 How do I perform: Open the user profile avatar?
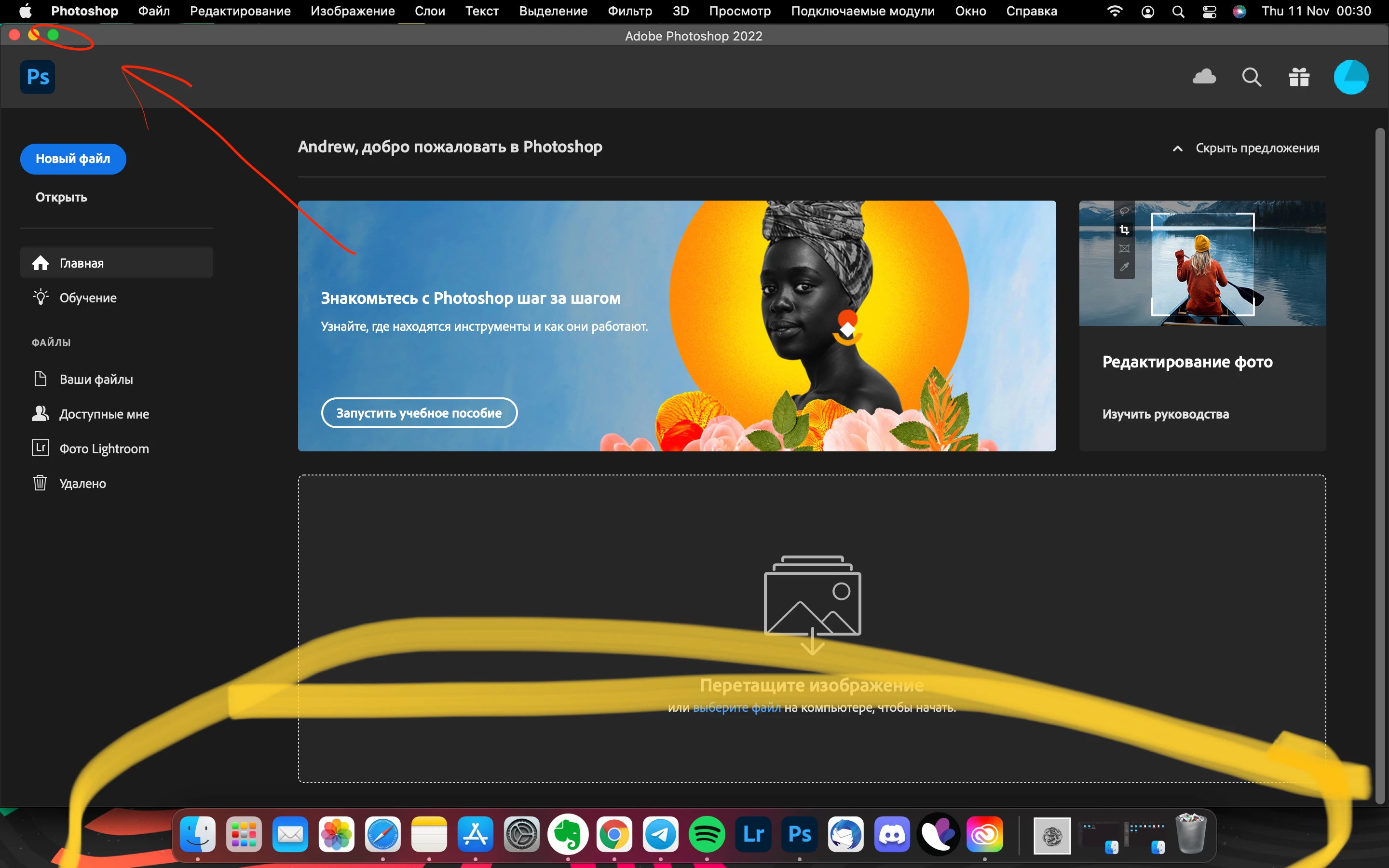1350,77
